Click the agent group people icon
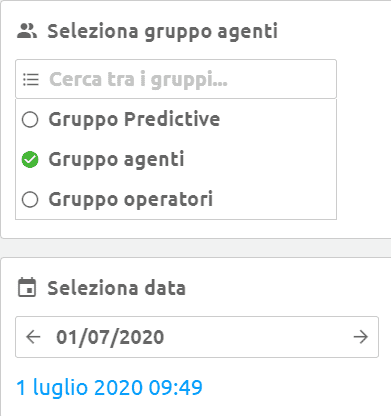This screenshot has height=416, width=391. [27, 31]
